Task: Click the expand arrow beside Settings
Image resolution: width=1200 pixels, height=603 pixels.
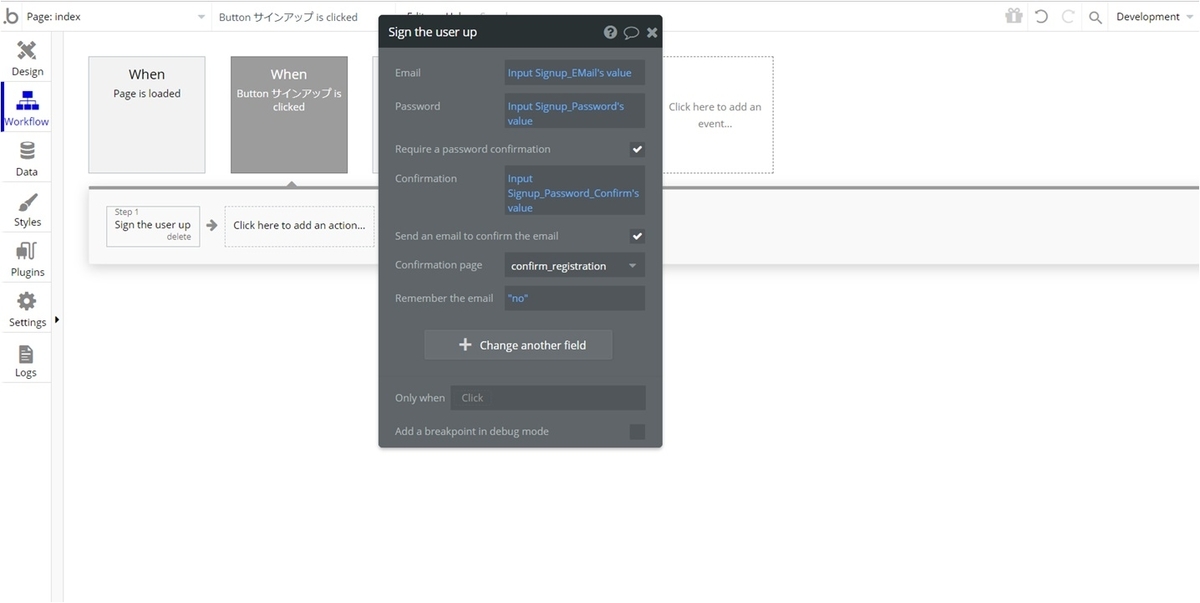Action: point(57,320)
